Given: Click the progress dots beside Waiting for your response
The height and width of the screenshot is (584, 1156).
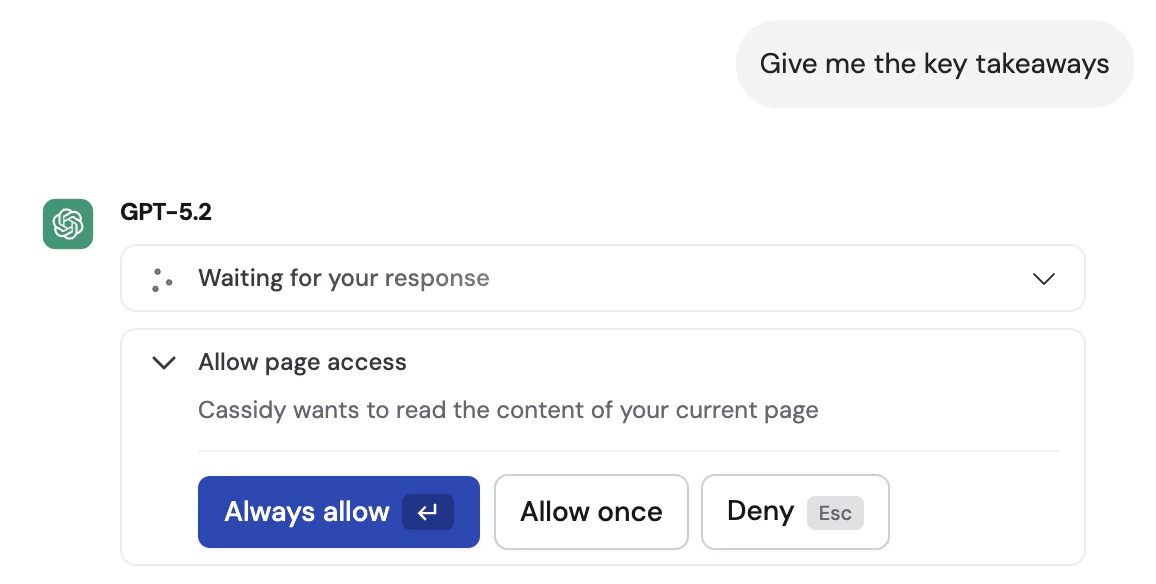Looking at the screenshot, I should click(x=160, y=278).
